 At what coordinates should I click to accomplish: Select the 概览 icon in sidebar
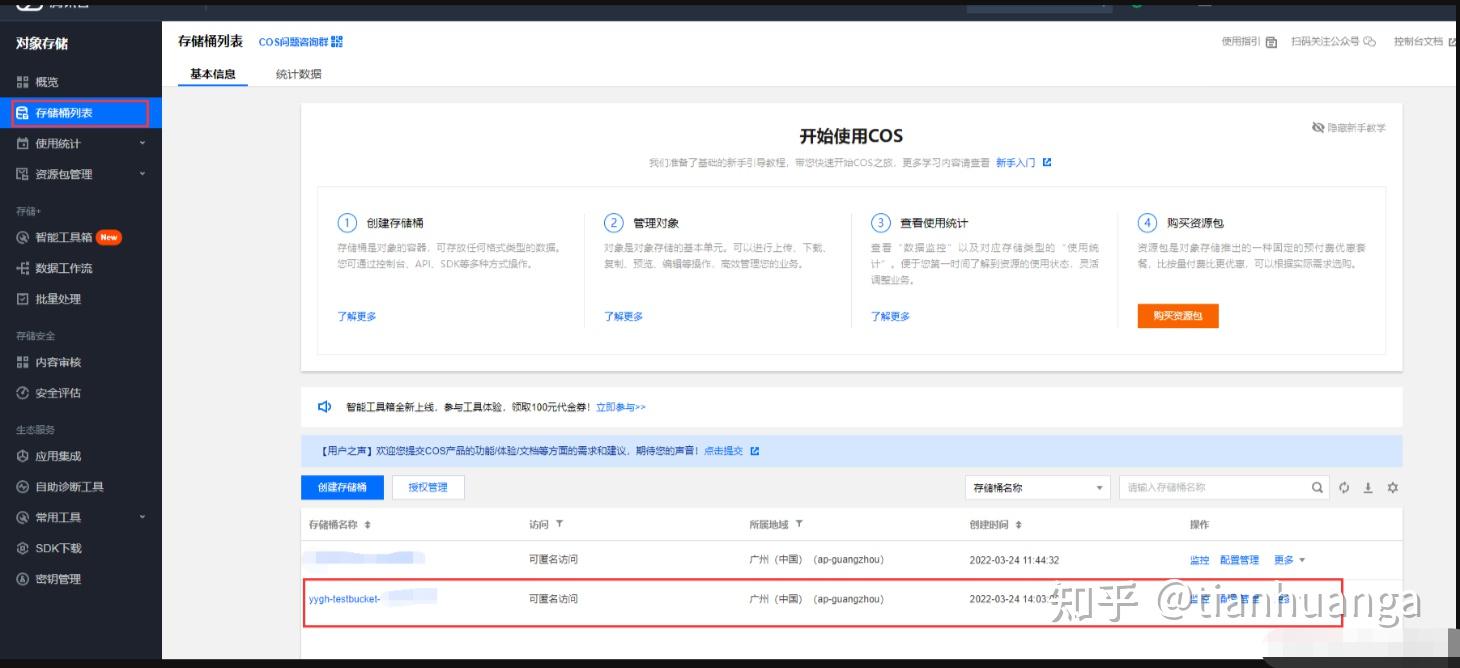coord(23,81)
